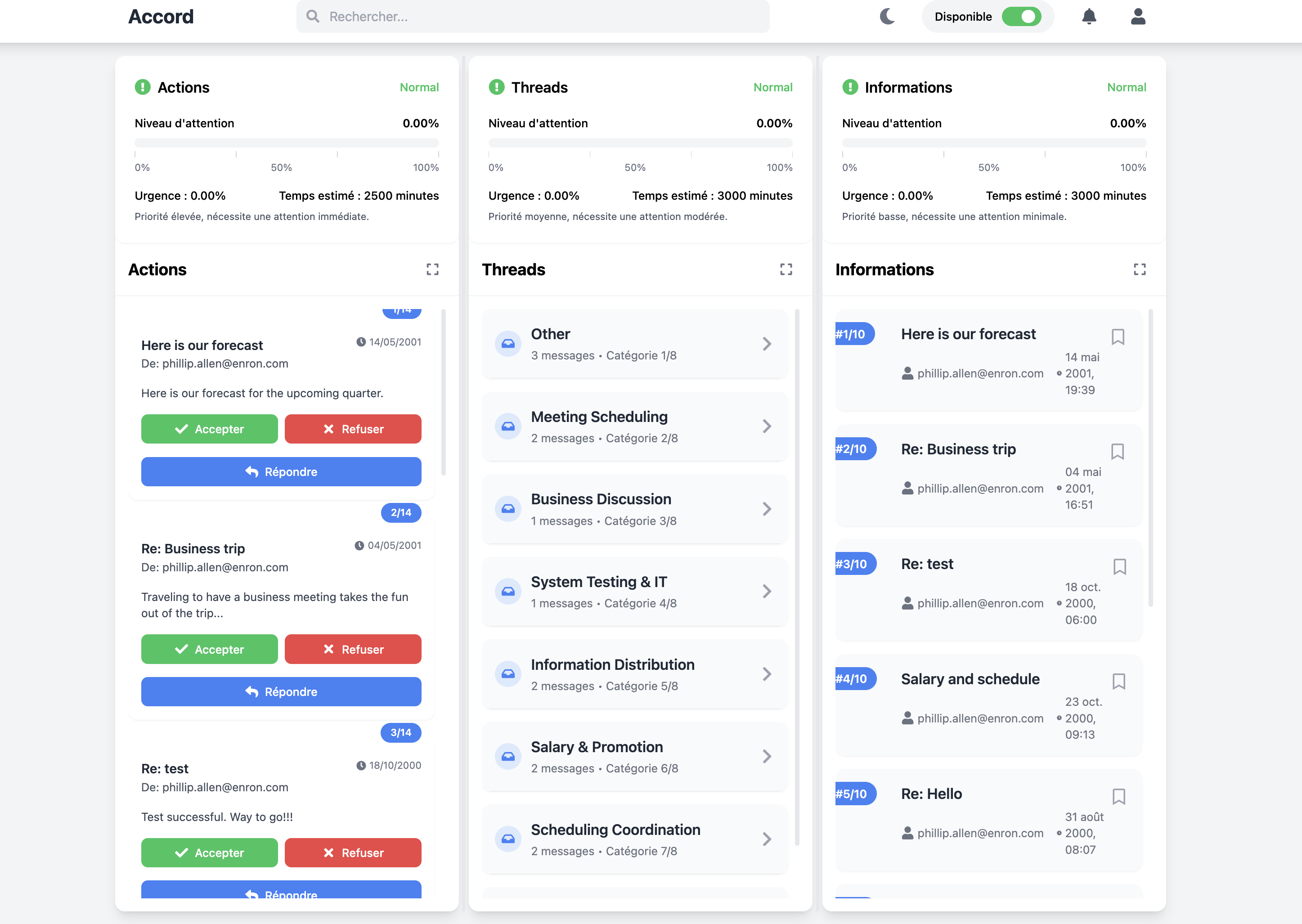
Task: Accept the 'Re: Business trip' action
Action: (x=209, y=649)
